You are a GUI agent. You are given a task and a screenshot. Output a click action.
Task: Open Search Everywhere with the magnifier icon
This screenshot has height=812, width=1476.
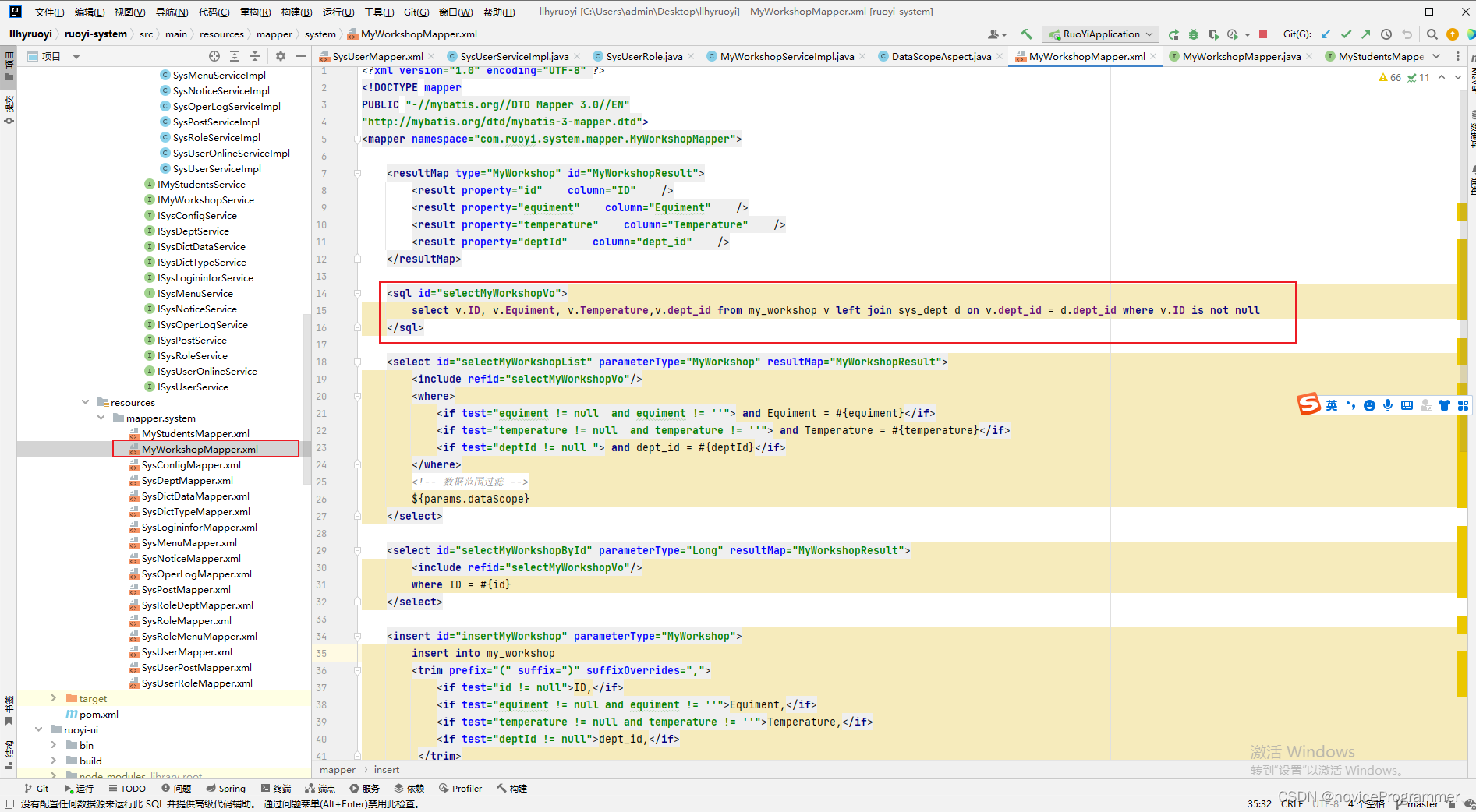pos(1432,34)
